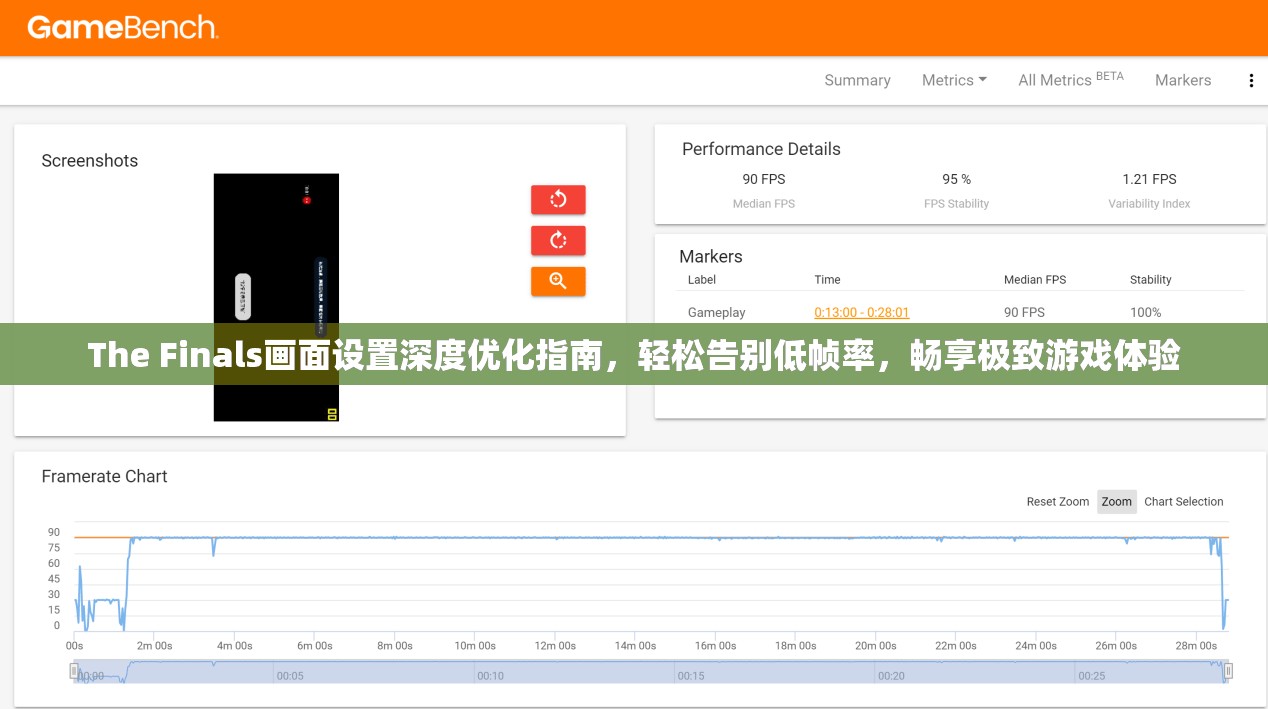Image resolution: width=1268 pixels, height=709 pixels.
Task: Click the chart navigator range bar
Action: click(x=651, y=671)
